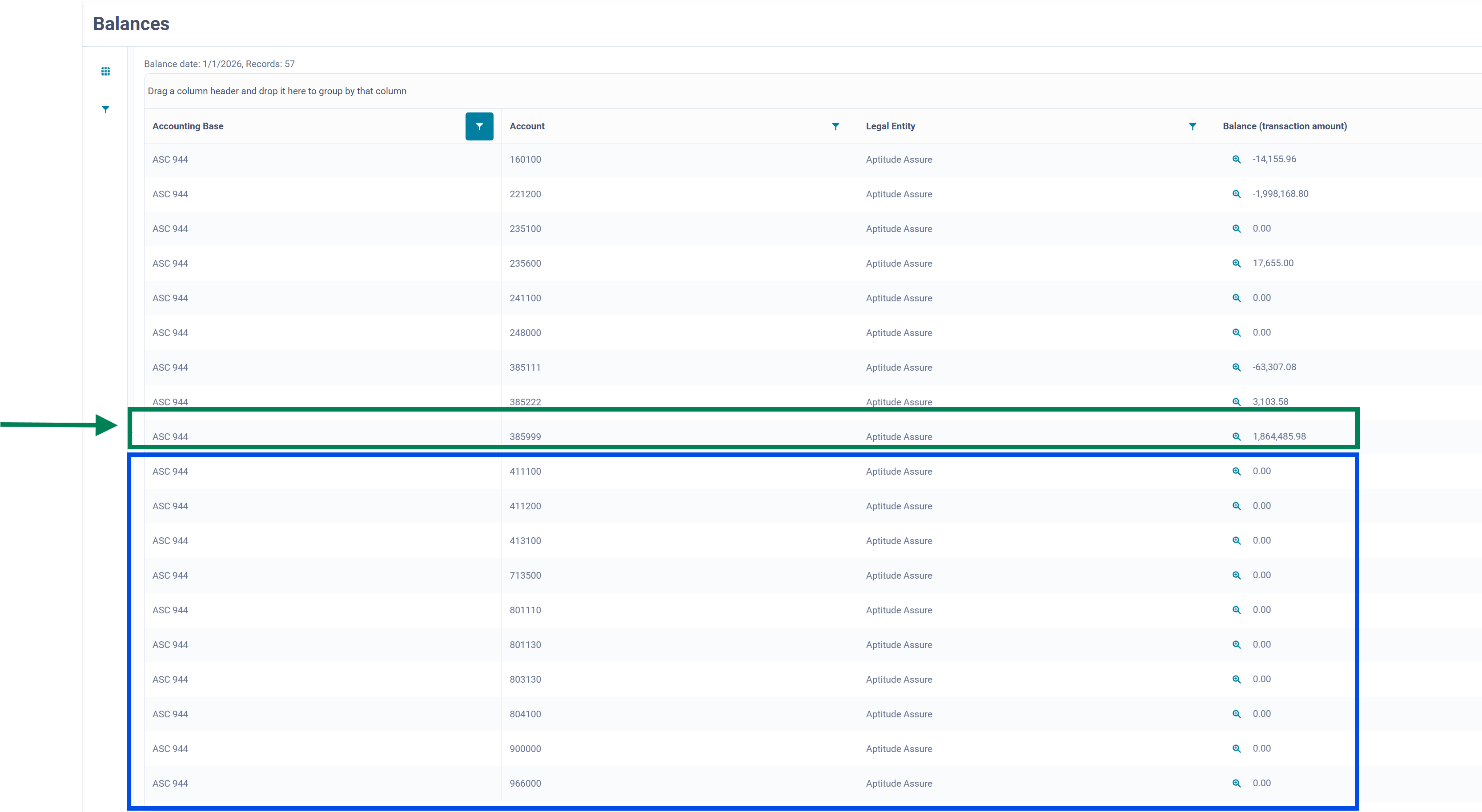Click the sidebar filter funnel icon
This screenshot has height=812, width=1482.
[x=105, y=109]
